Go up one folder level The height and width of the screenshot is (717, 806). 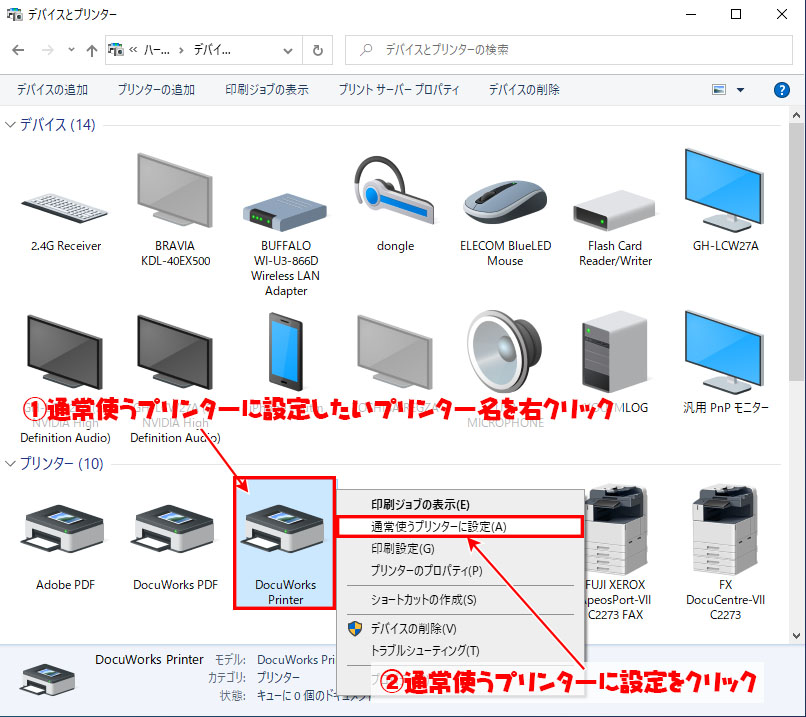[x=91, y=50]
